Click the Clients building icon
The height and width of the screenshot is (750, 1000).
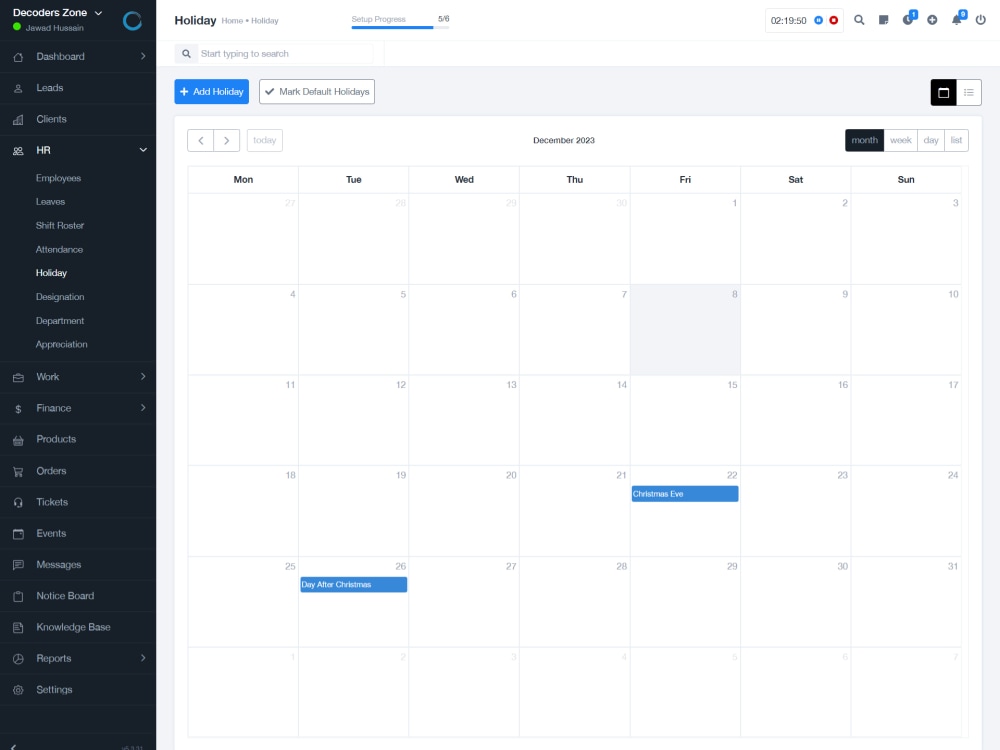[18, 119]
